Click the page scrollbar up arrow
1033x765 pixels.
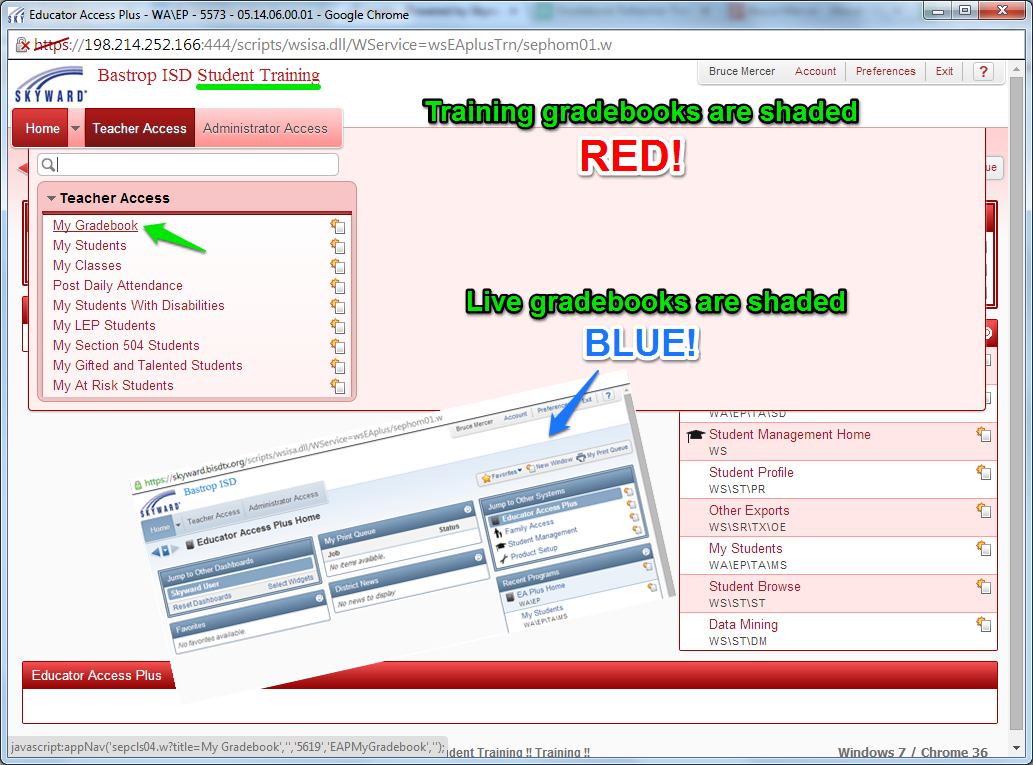[x=1016, y=69]
